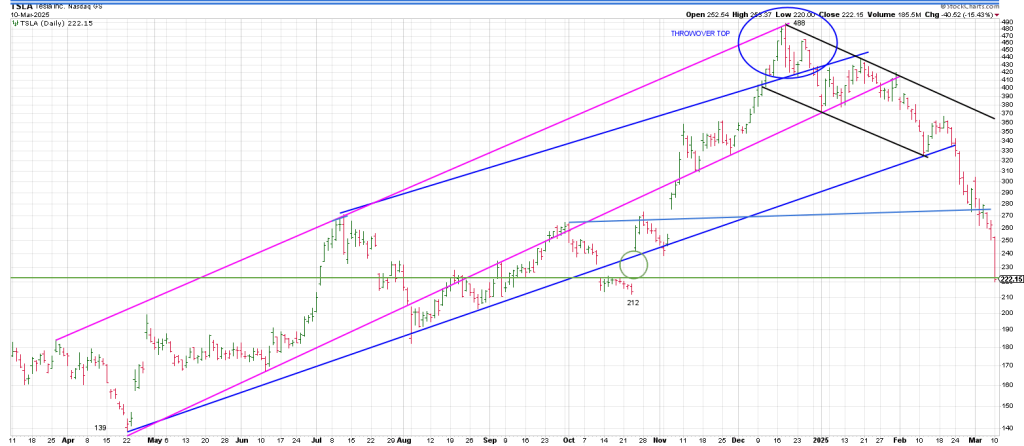Click the 139 low label near April
Screen dimensions: 1024x446
102,427
